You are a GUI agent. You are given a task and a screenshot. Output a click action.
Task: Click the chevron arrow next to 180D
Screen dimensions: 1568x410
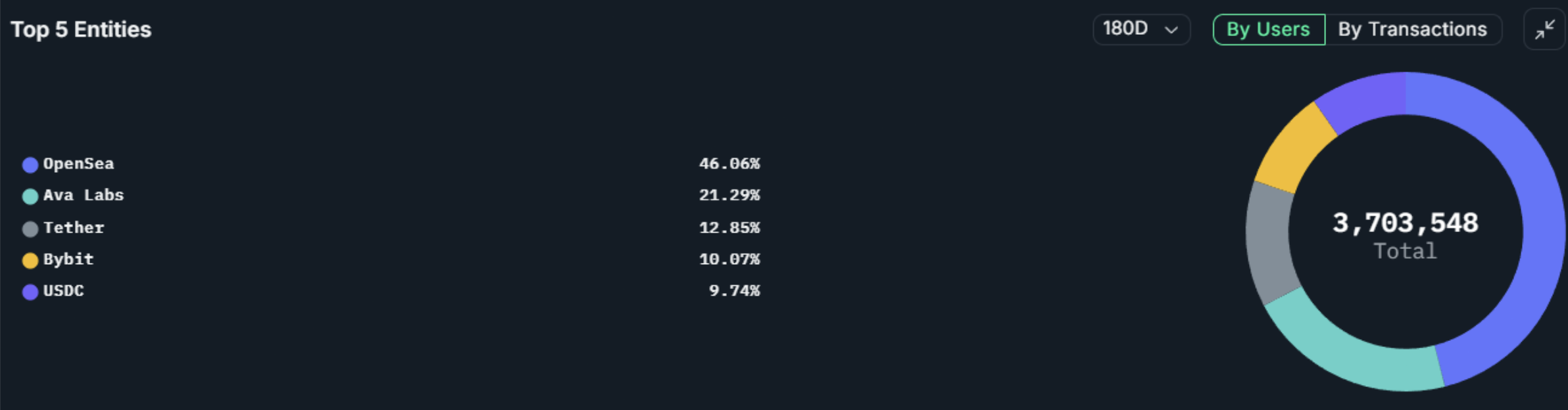tap(1171, 30)
